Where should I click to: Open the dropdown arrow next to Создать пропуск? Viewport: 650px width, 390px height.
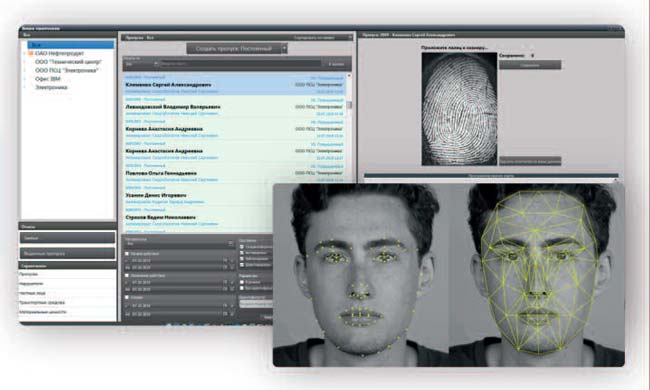(284, 49)
